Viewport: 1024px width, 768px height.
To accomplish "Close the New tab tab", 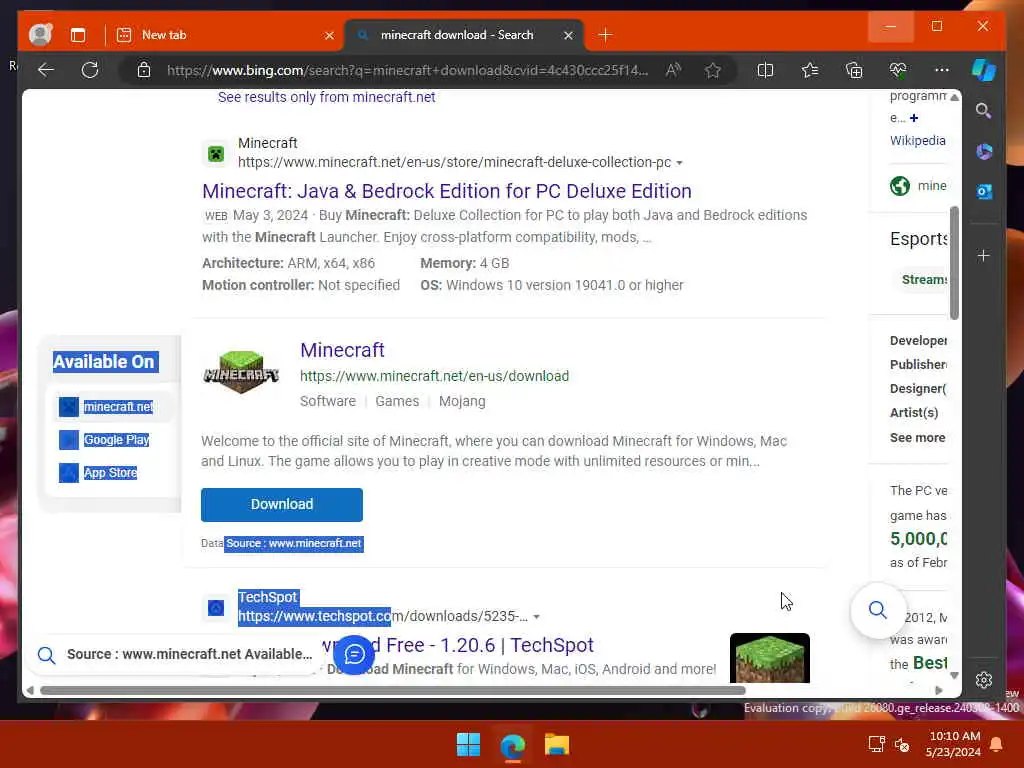I will coord(329,35).
